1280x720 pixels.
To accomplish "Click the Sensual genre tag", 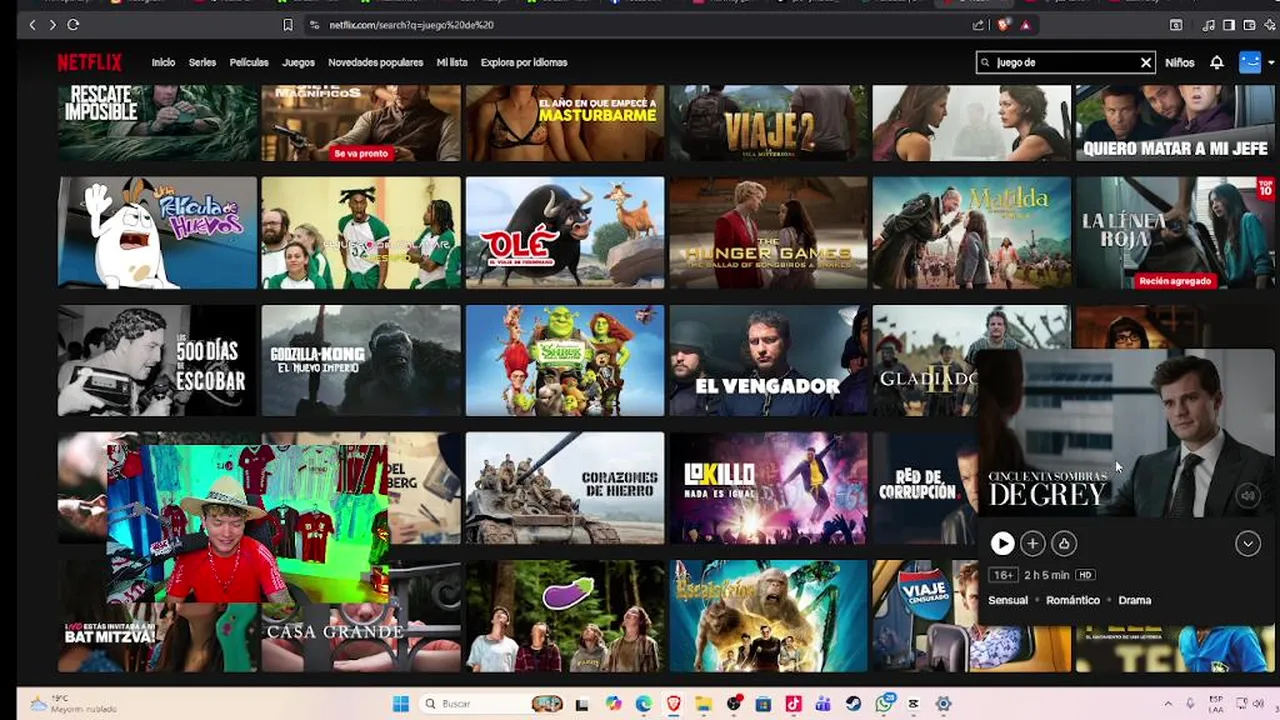I will [x=1008, y=600].
